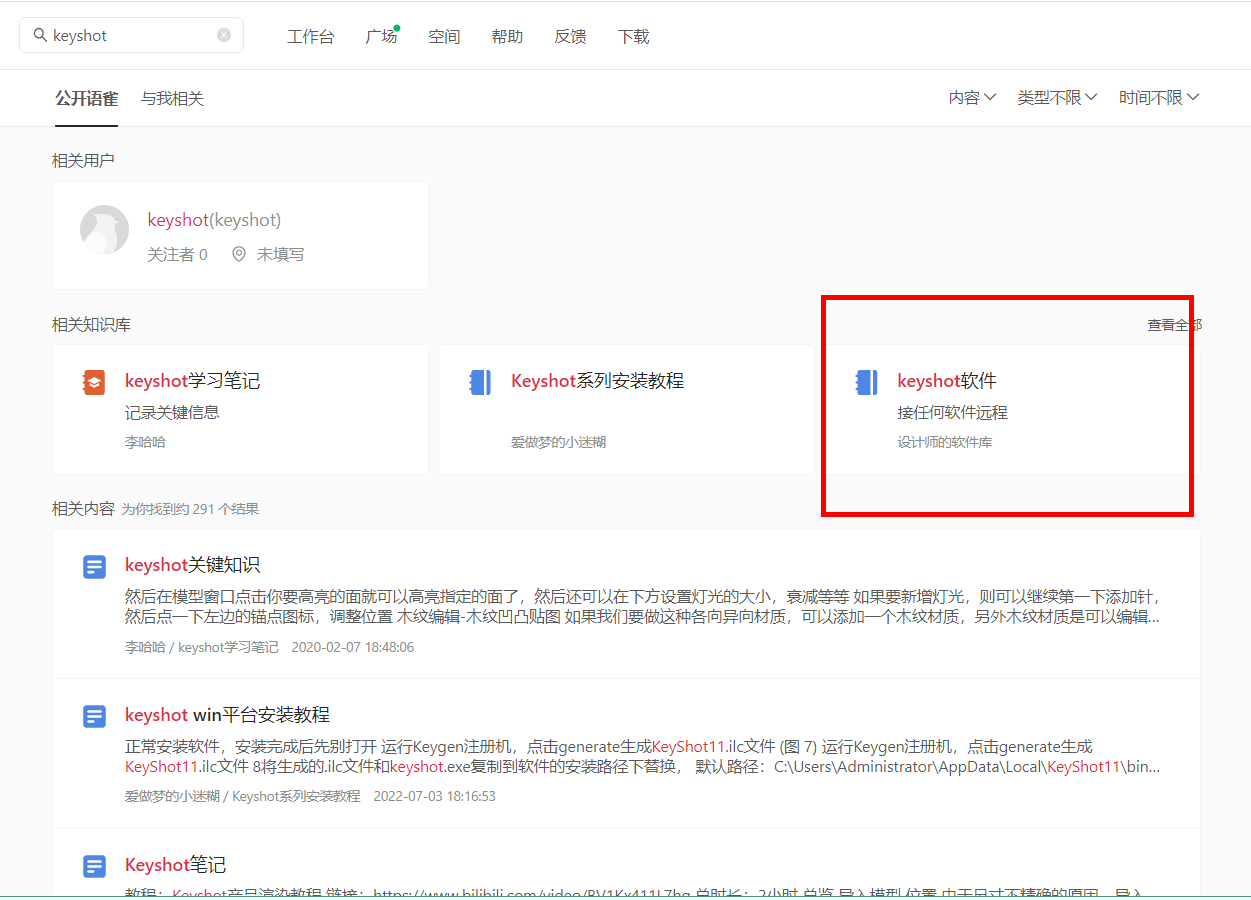Clear the keyshot search text
Screen dimensions: 1251x900
coord(224,35)
